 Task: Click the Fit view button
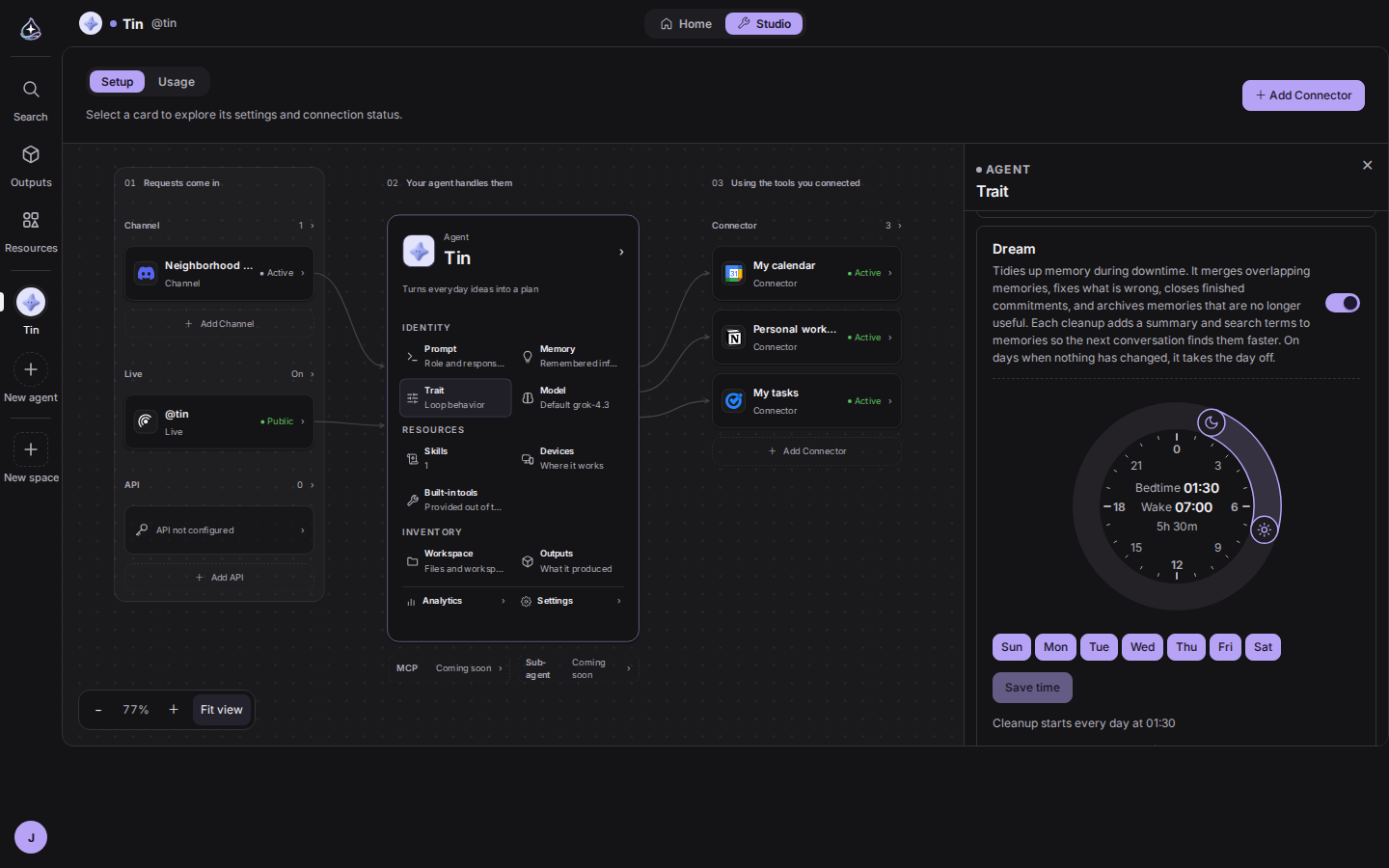(222, 710)
